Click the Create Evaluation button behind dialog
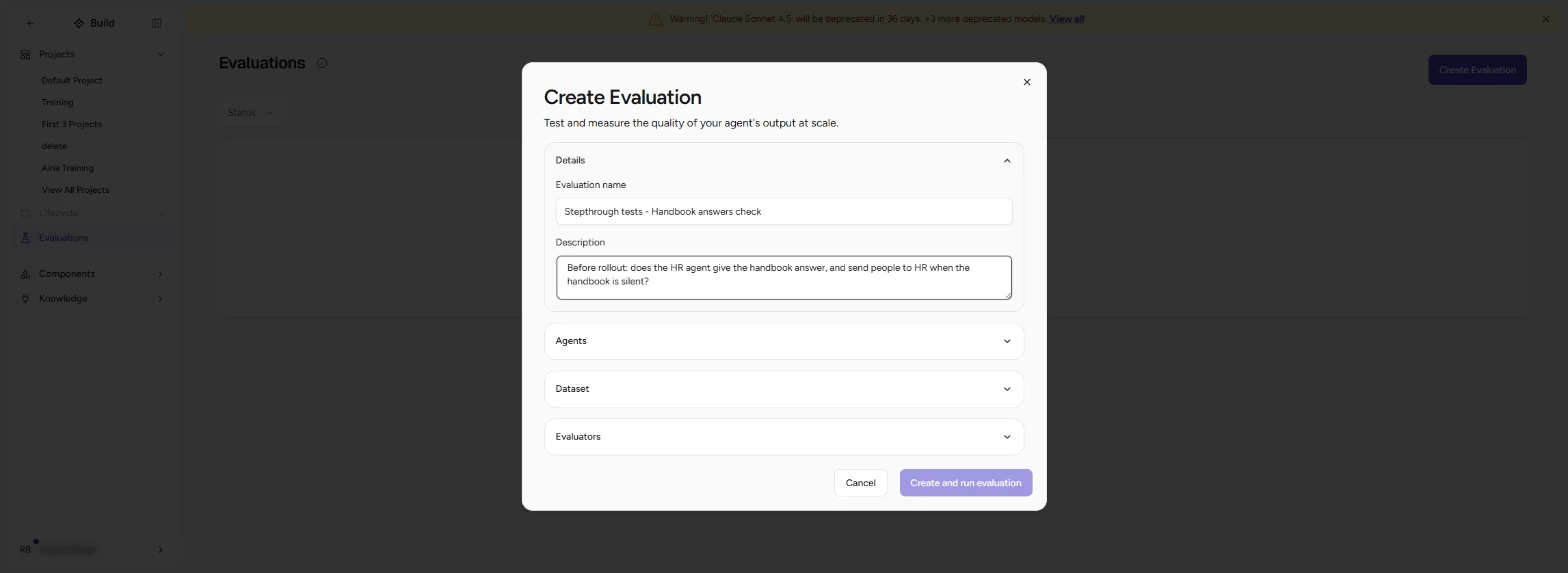 tap(1477, 70)
